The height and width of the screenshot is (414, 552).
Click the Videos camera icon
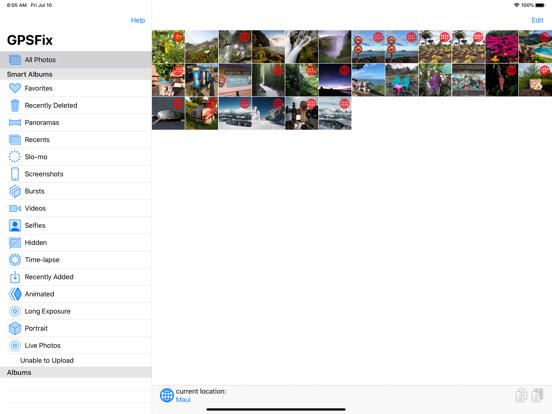click(15, 208)
